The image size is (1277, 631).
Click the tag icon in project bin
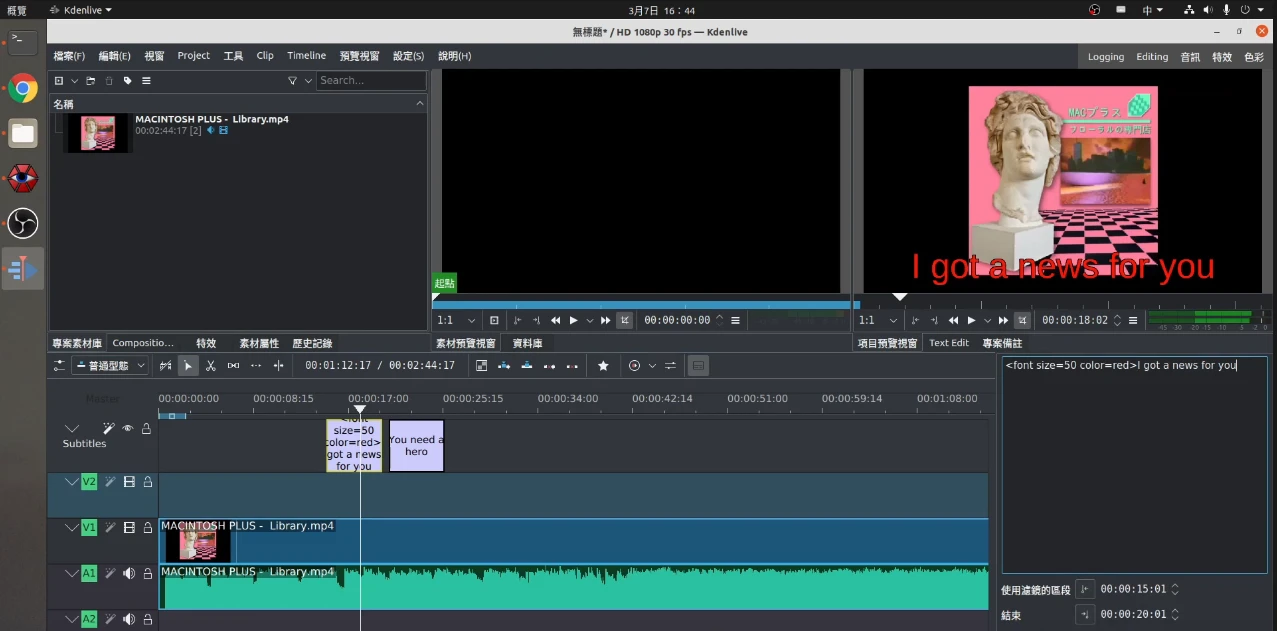pos(127,81)
